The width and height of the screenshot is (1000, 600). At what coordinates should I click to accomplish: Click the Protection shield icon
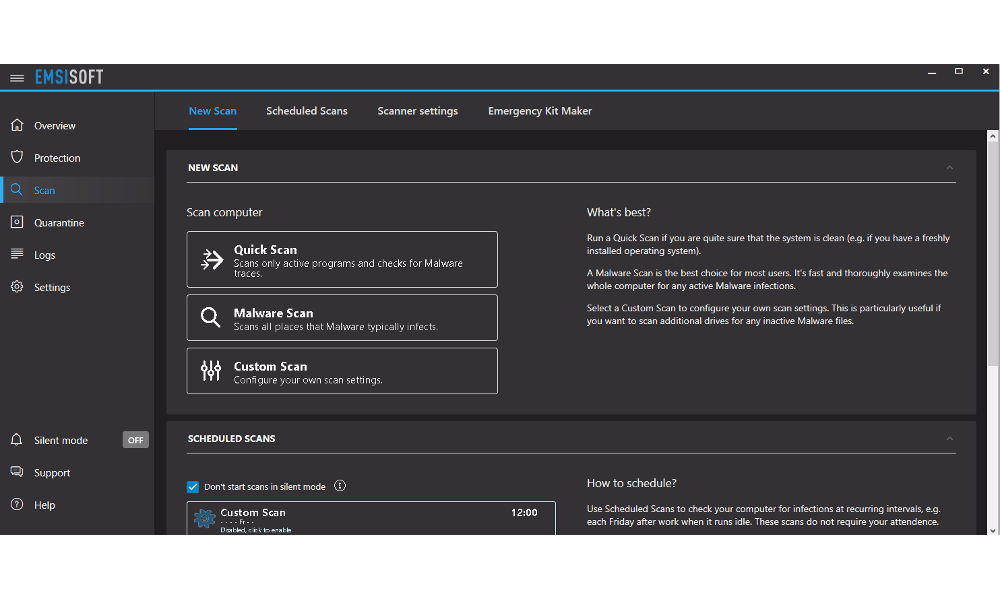[x=17, y=157]
